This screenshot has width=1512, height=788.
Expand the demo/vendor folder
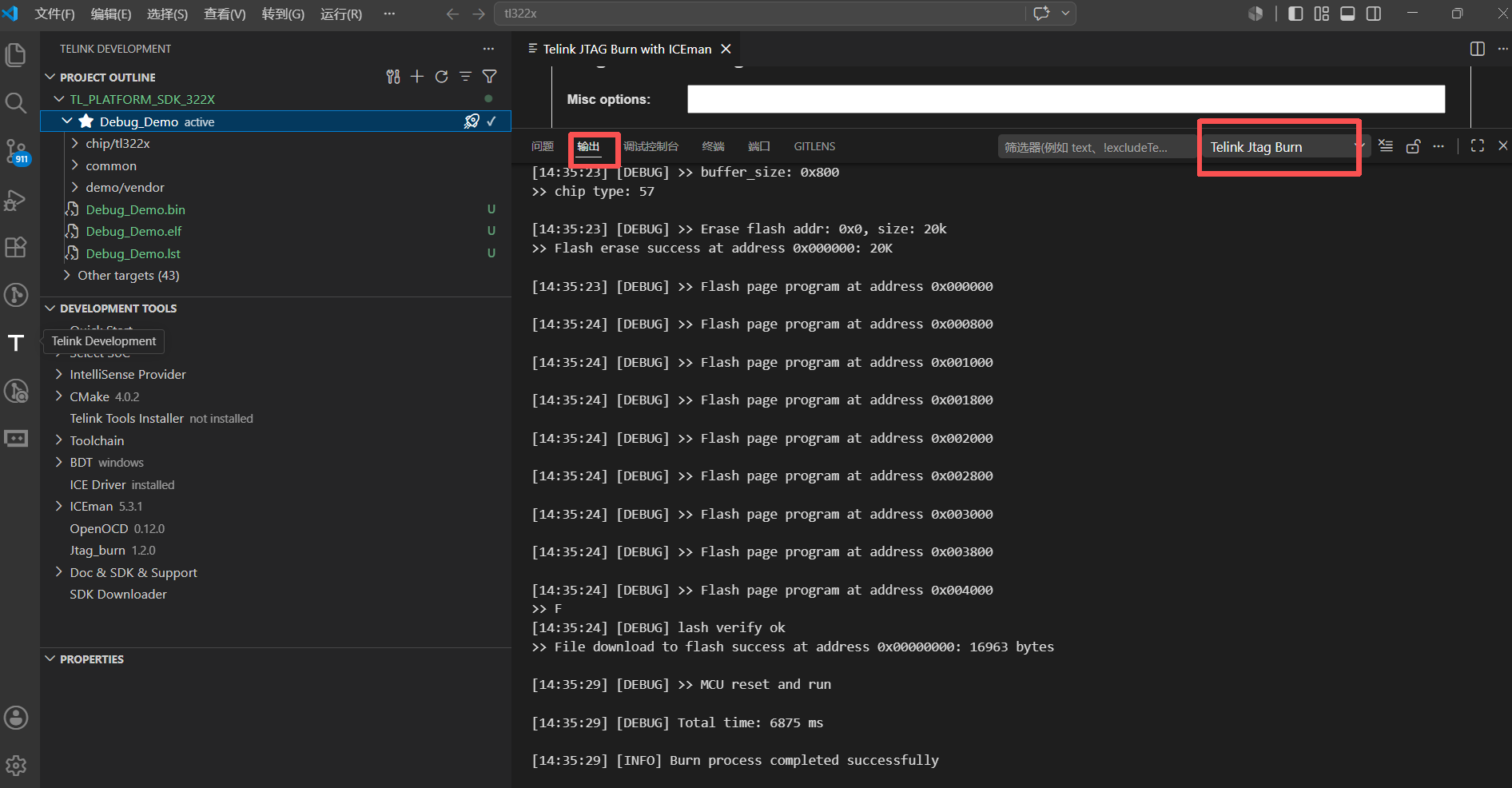(x=75, y=187)
